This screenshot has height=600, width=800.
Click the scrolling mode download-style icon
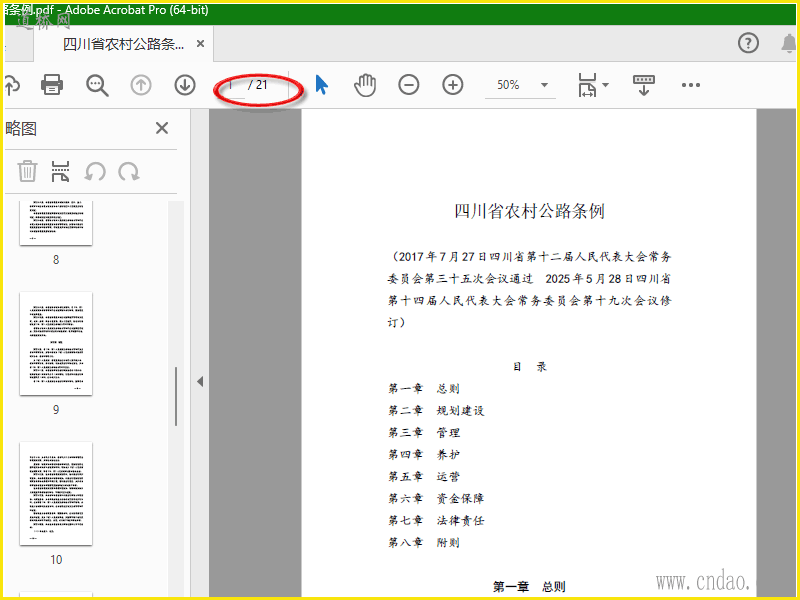pos(643,85)
